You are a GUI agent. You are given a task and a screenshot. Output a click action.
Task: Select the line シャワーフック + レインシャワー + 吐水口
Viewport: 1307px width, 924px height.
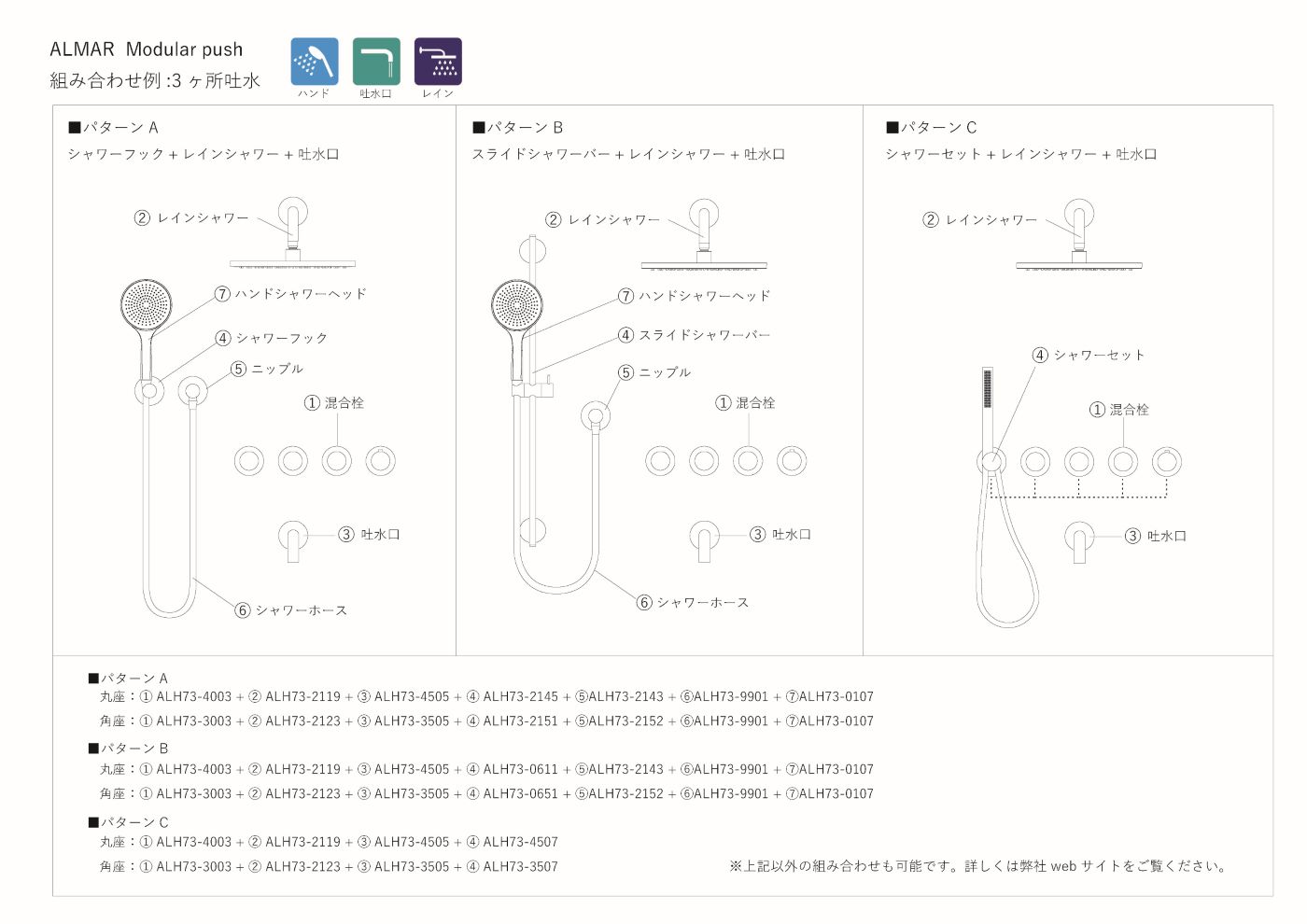[x=204, y=154]
